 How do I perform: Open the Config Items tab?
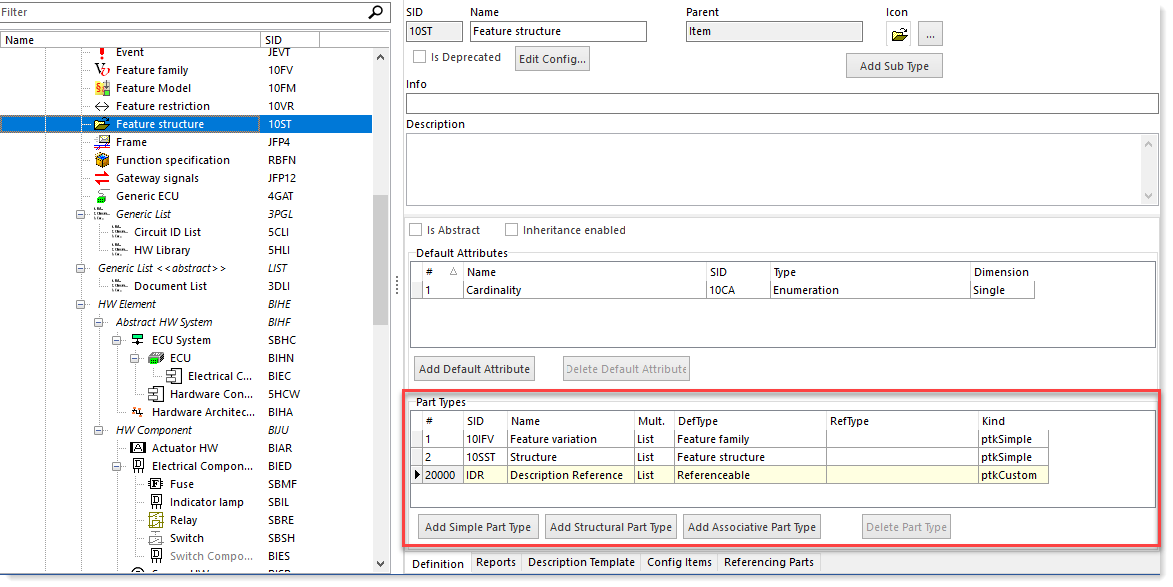[x=679, y=563]
